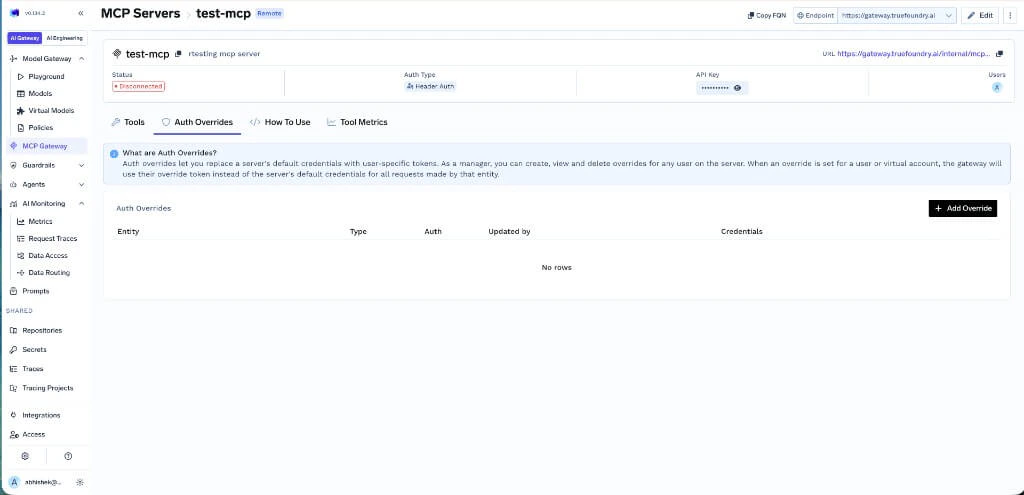Click the masked API Key field
The height and width of the screenshot is (495, 1024).
[x=722, y=88]
